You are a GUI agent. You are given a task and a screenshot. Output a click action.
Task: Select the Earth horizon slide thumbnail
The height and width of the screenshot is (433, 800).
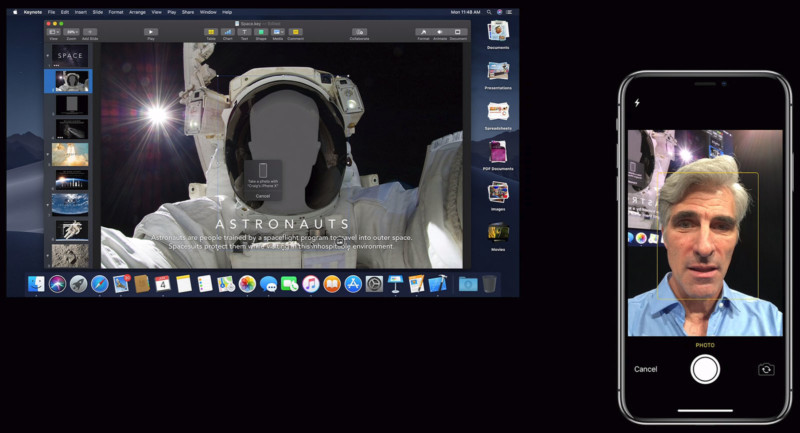pyautogui.click(x=72, y=180)
